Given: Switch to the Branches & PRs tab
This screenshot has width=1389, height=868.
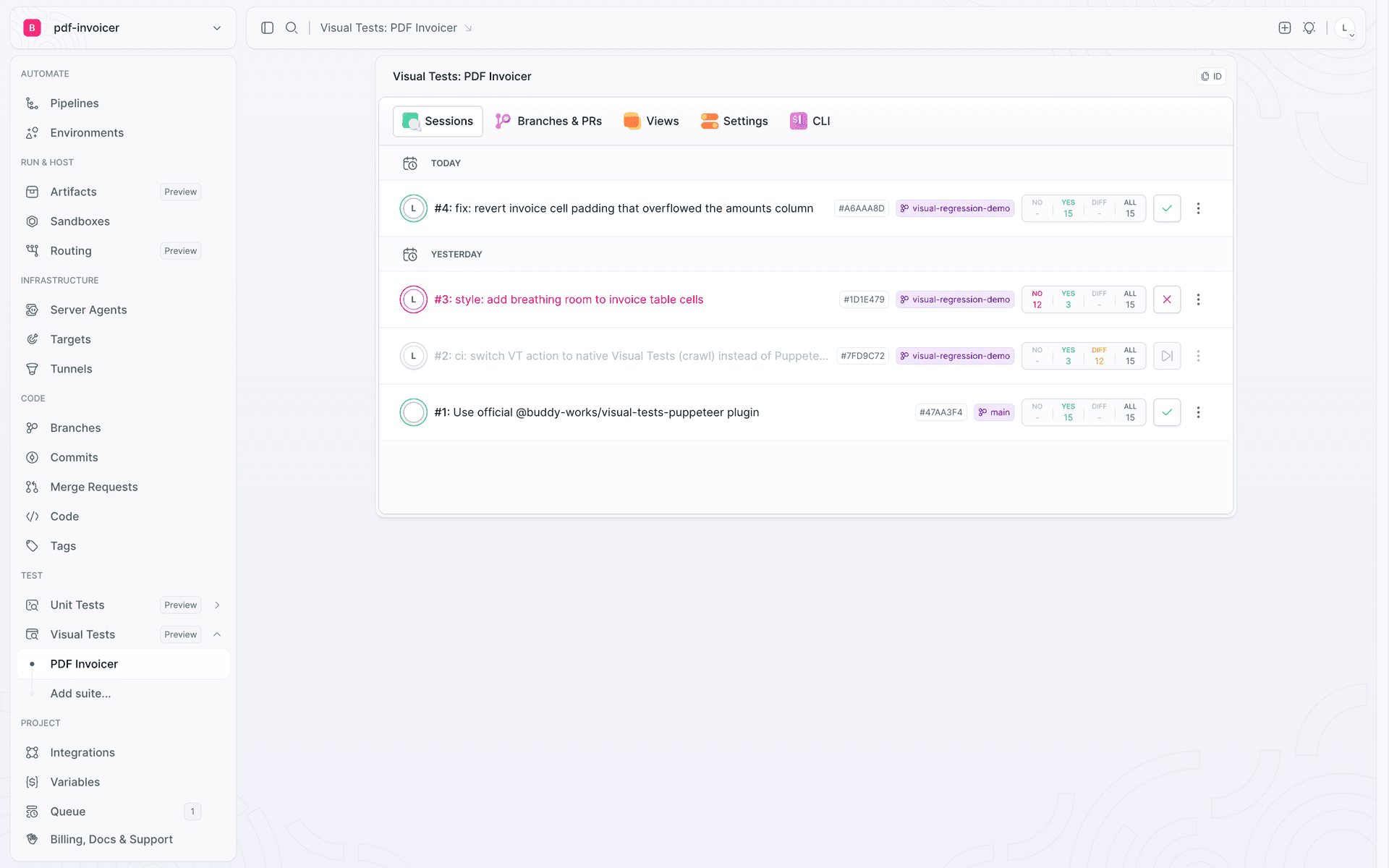Looking at the screenshot, I should pyautogui.click(x=548, y=122).
